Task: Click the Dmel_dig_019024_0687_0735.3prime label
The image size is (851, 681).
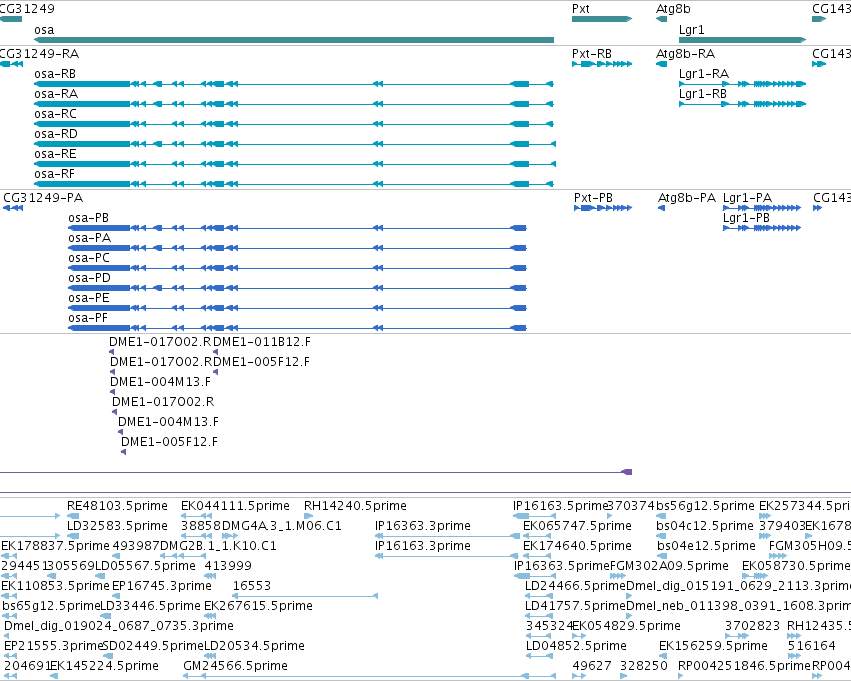Action: coord(119,627)
